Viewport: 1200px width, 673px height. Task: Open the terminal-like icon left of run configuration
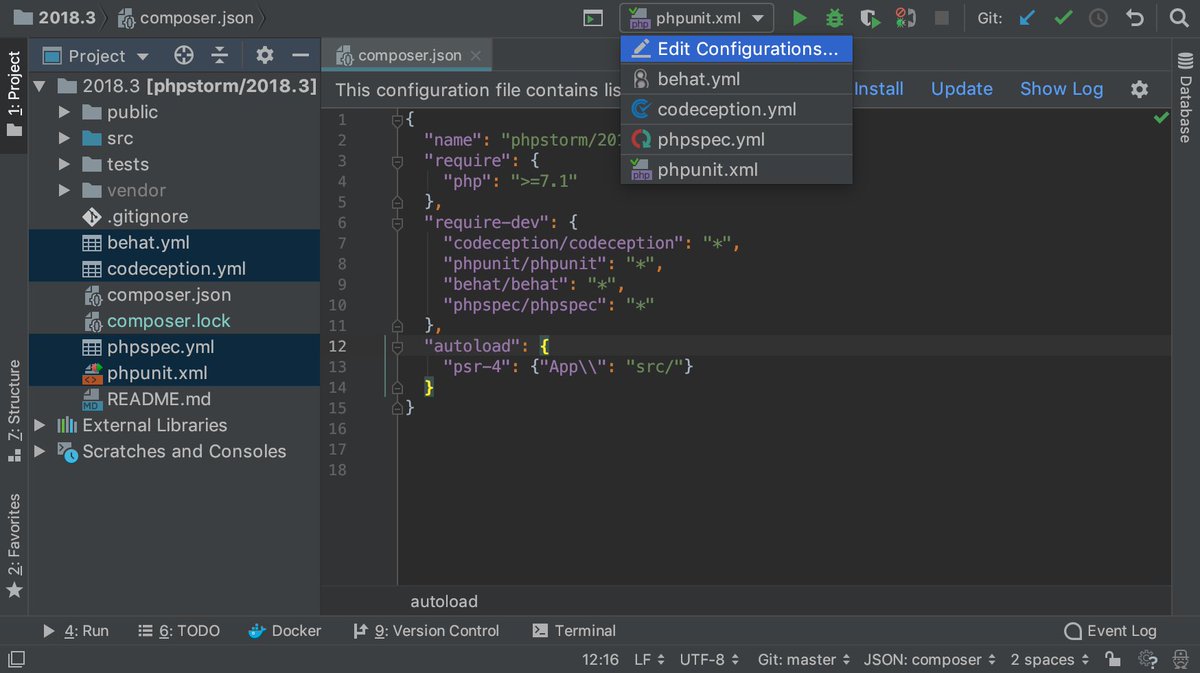click(x=594, y=18)
